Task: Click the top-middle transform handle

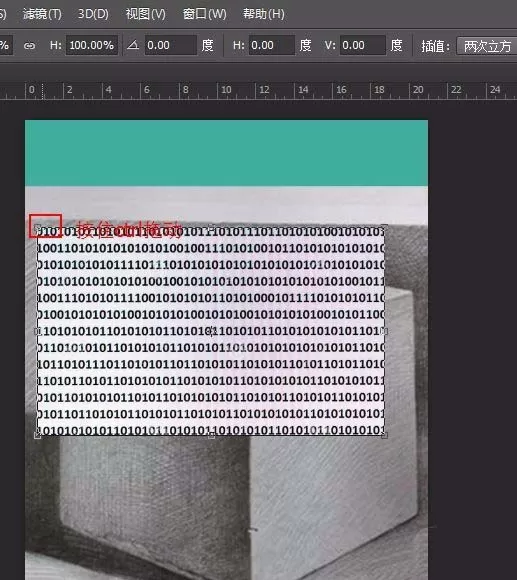Action: pos(211,226)
